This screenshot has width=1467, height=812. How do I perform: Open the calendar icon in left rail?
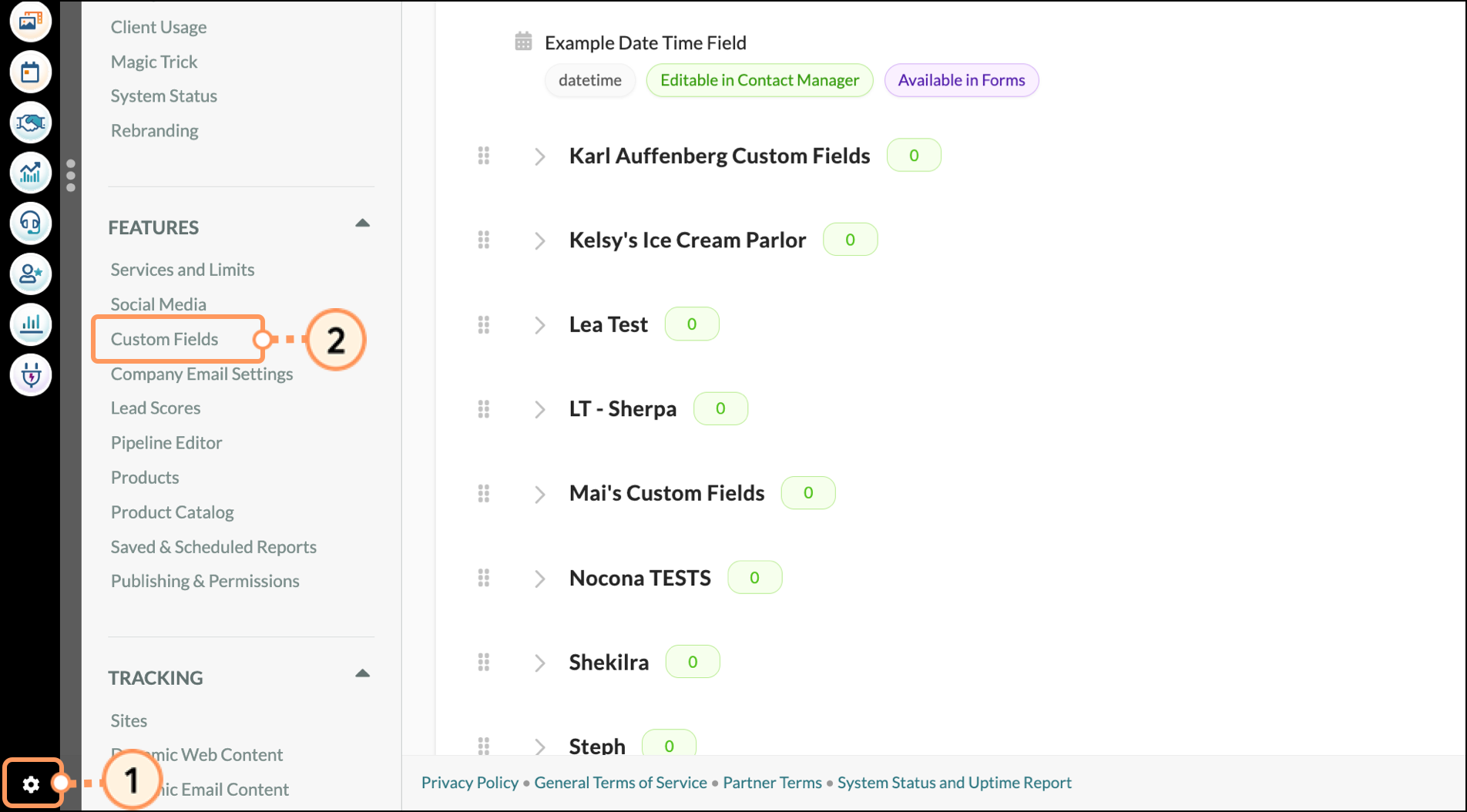click(x=31, y=72)
